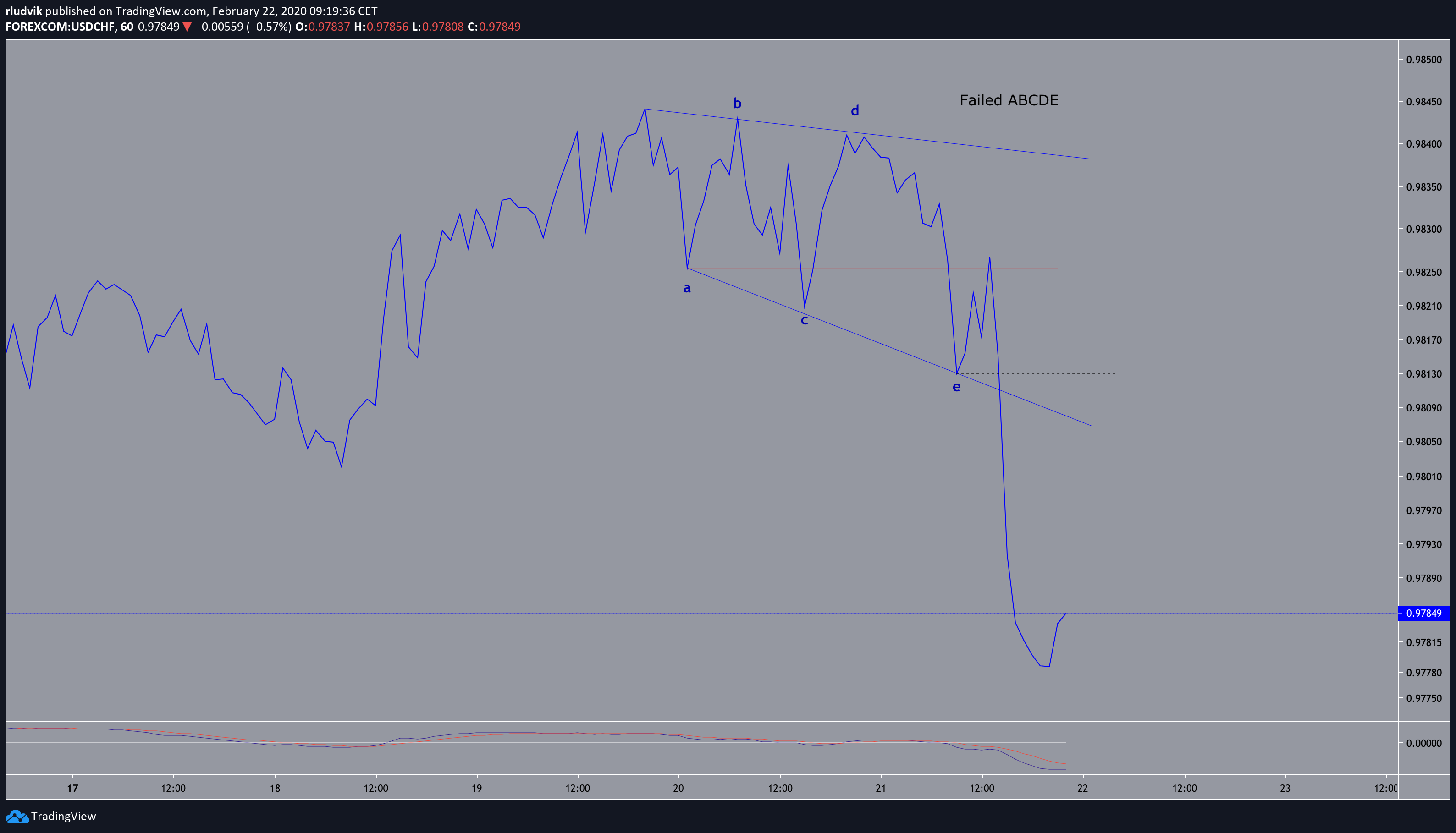This screenshot has height=833, width=1456.
Task: Click the change value −0.00559 (−0.57%)
Action: coord(243,27)
